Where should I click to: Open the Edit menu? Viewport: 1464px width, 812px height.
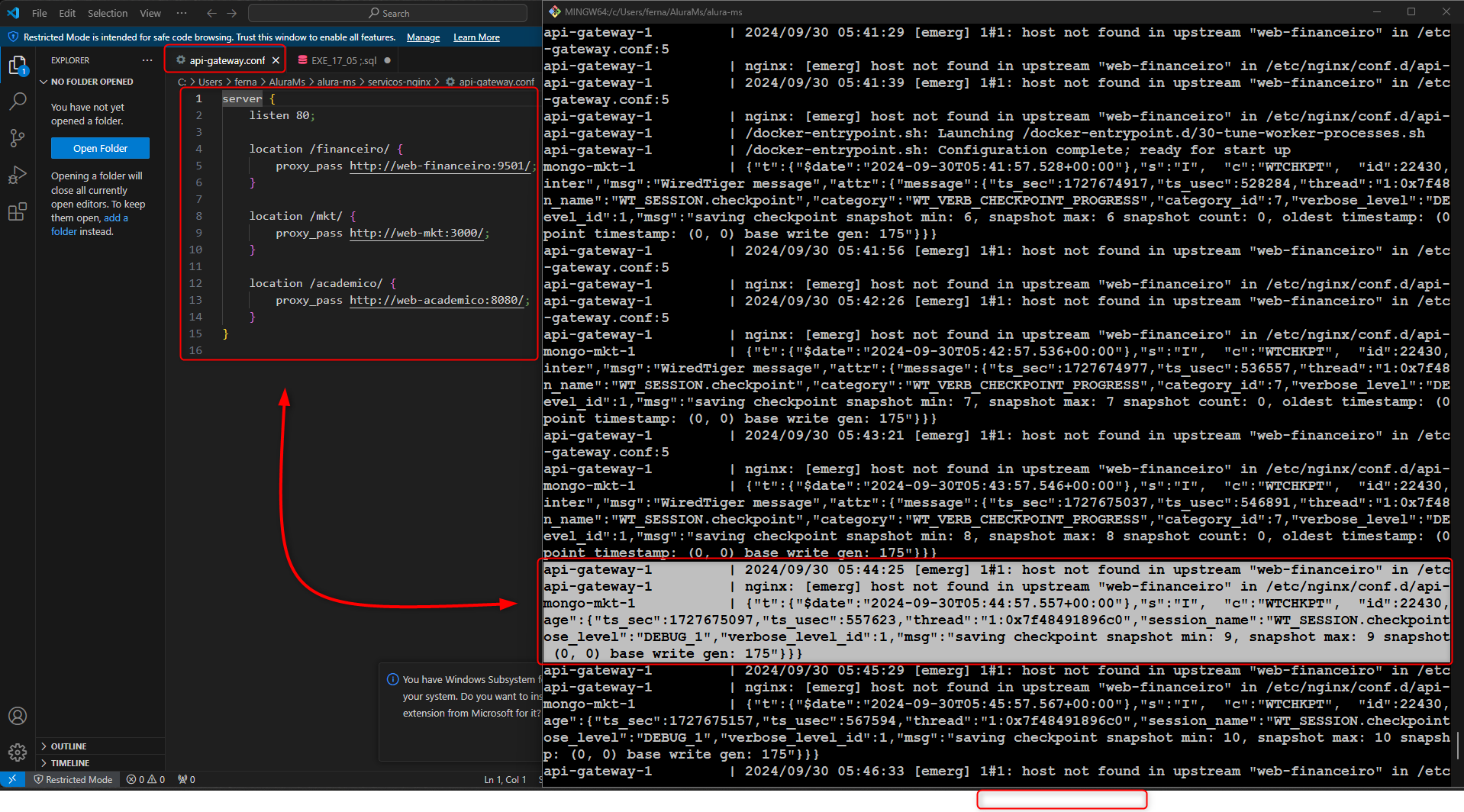(67, 13)
